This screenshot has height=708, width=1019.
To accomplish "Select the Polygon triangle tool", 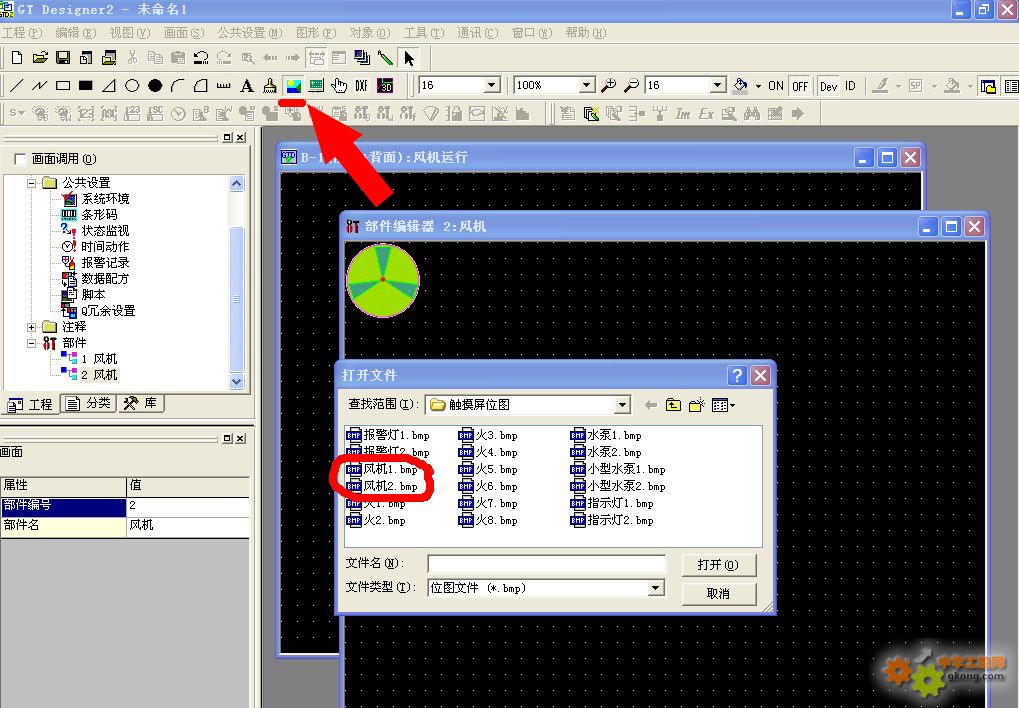I will [x=109, y=85].
